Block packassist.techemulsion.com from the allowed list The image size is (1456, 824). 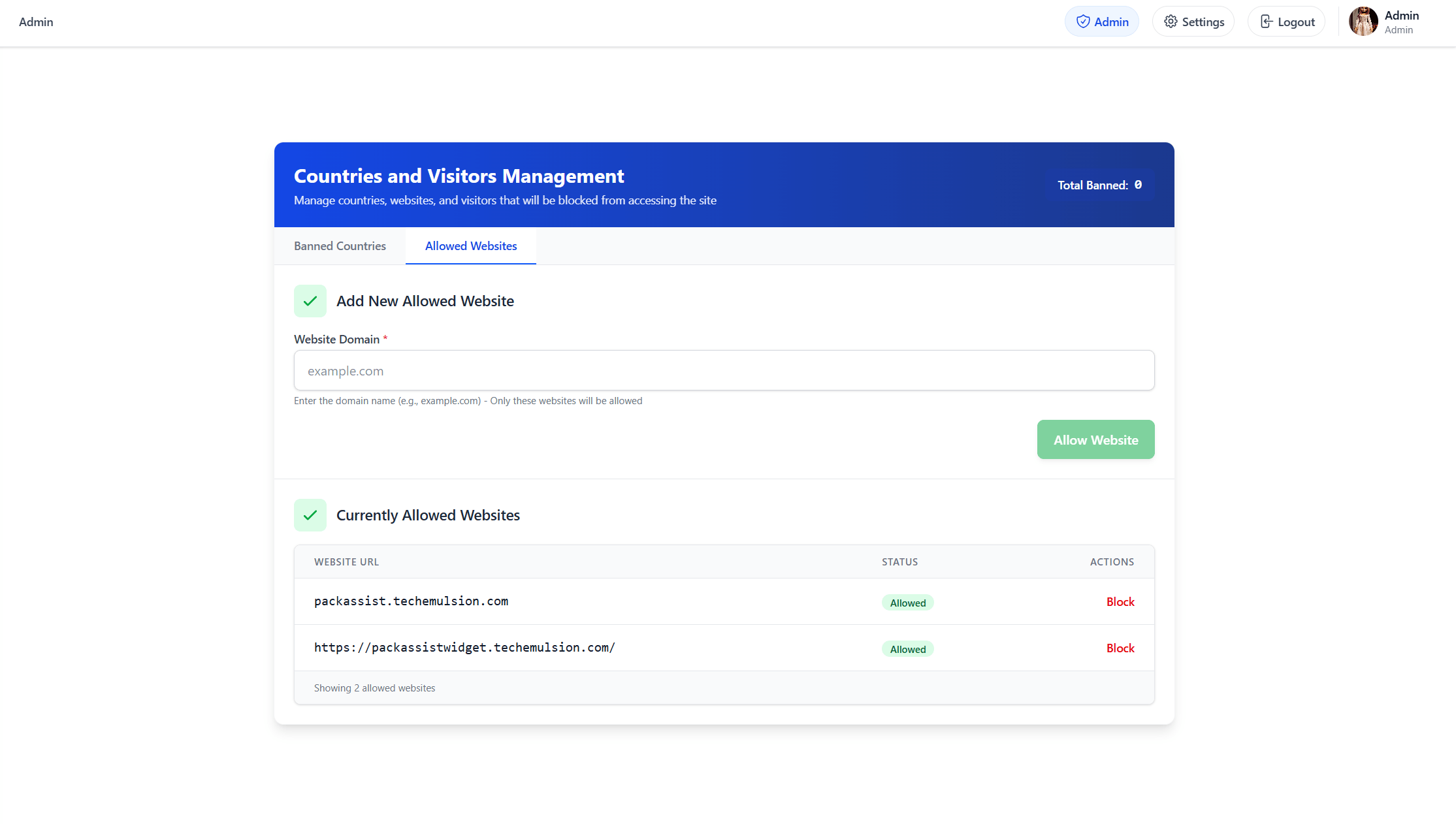1120,601
